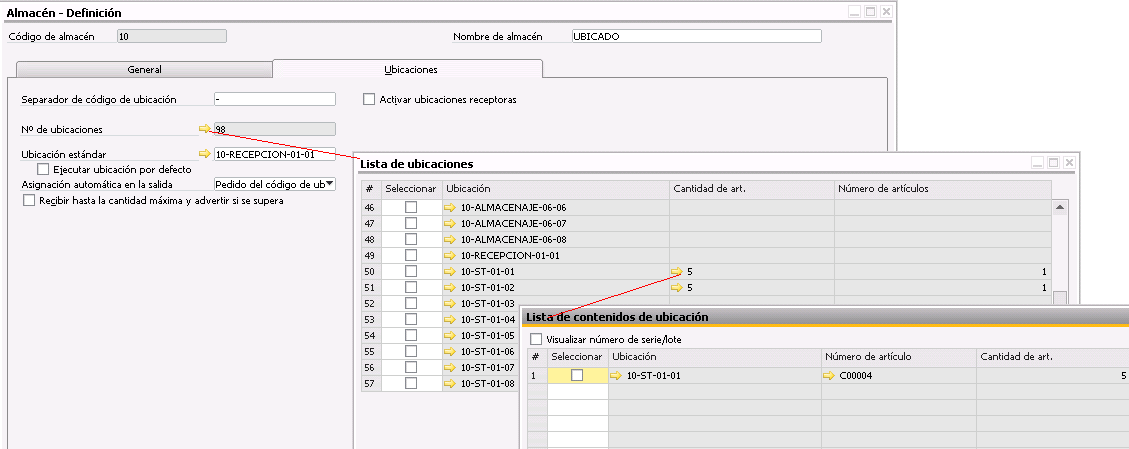Select checkbox for row 54 location
Viewport: 1129px width, 449px height.
pos(410,335)
